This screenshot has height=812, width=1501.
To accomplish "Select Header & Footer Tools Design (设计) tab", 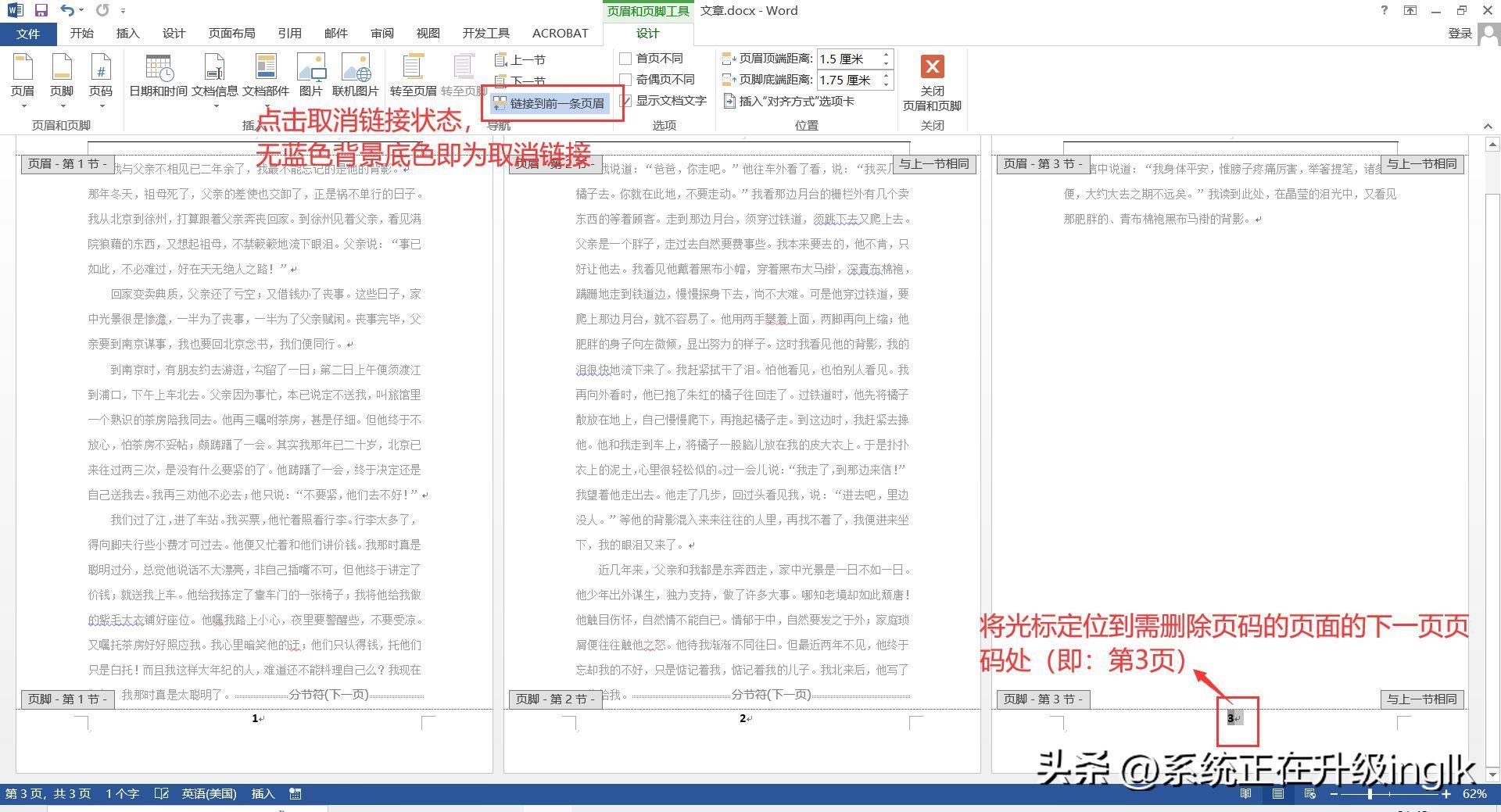I will pyautogui.click(x=648, y=34).
